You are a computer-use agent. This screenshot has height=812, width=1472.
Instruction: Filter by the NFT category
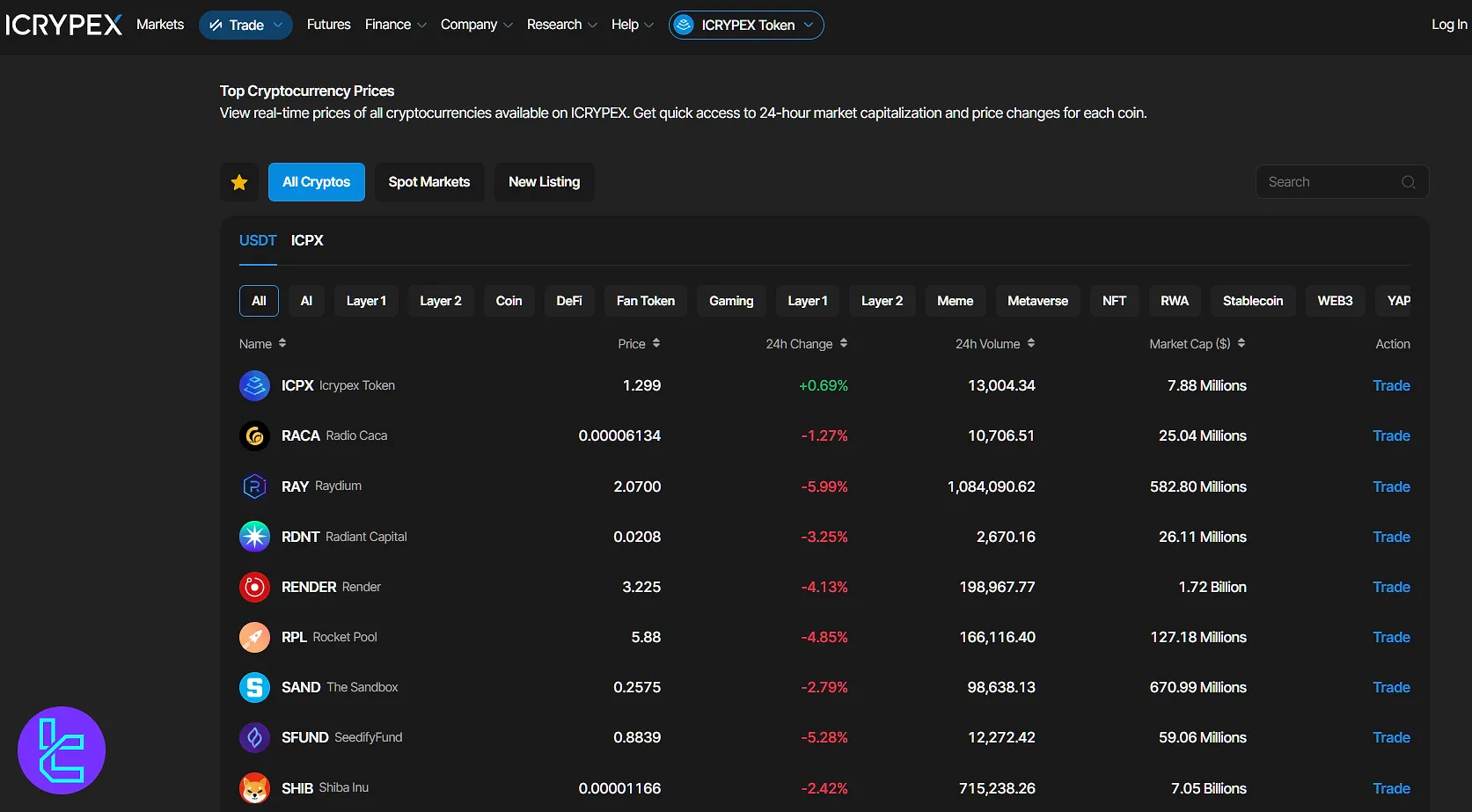1114,301
